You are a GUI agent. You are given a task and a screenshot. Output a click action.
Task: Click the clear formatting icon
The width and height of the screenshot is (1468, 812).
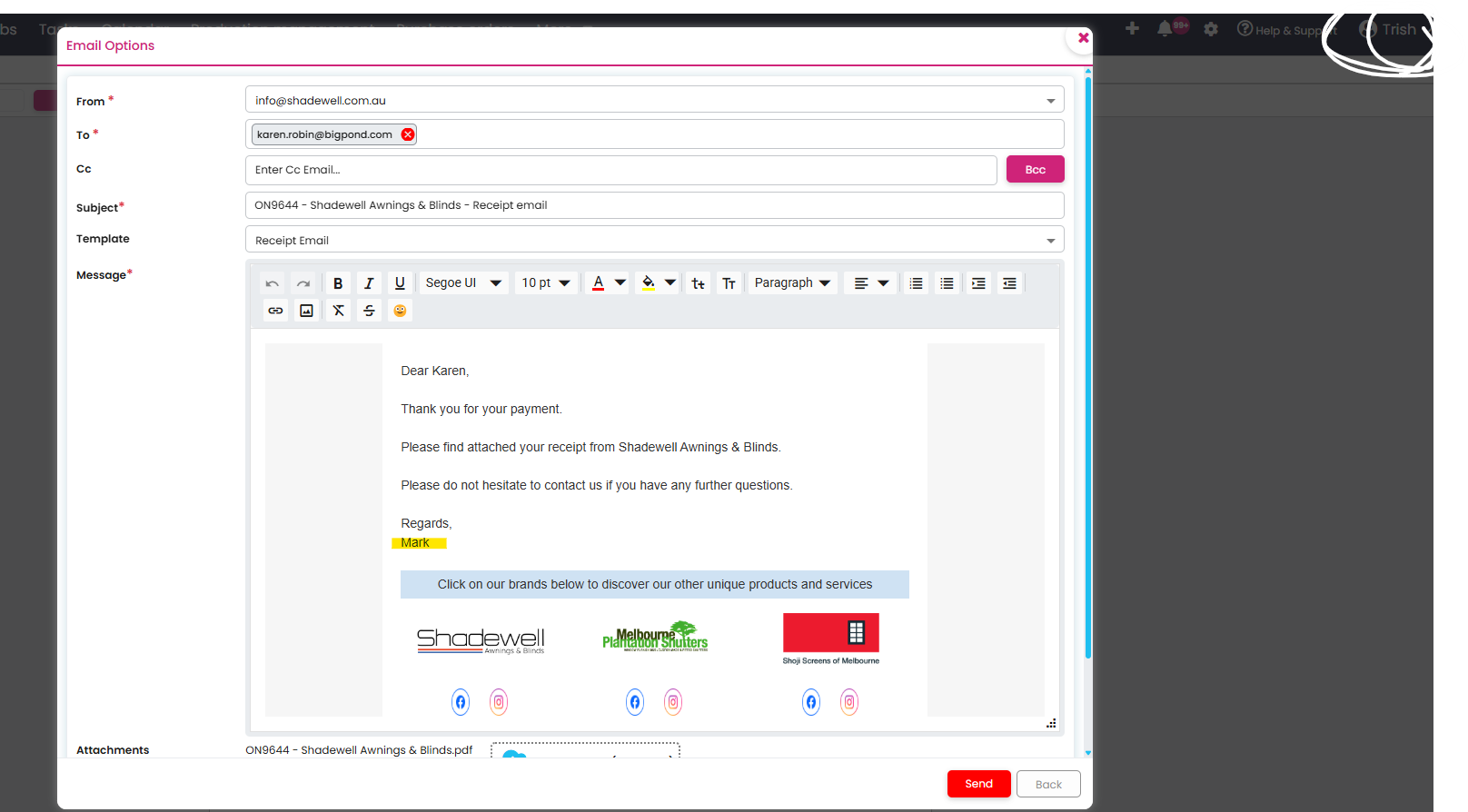pyautogui.click(x=338, y=311)
